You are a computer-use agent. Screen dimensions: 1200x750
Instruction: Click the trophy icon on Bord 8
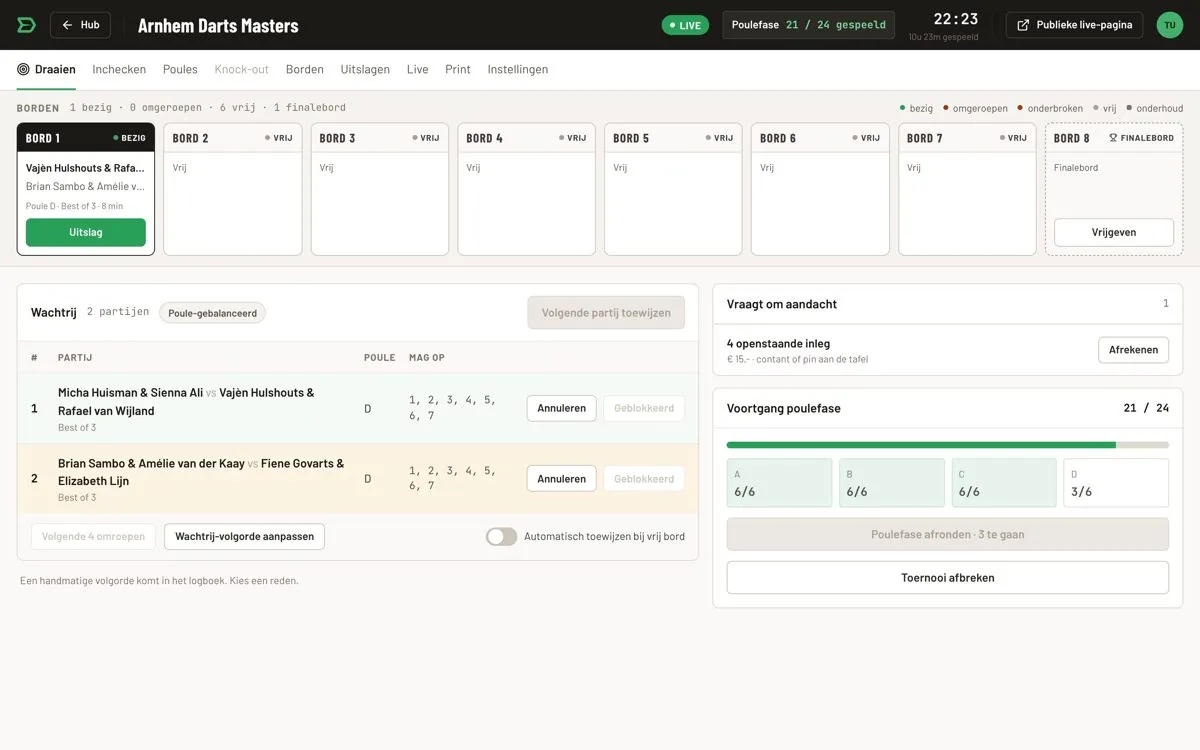(x=1113, y=138)
